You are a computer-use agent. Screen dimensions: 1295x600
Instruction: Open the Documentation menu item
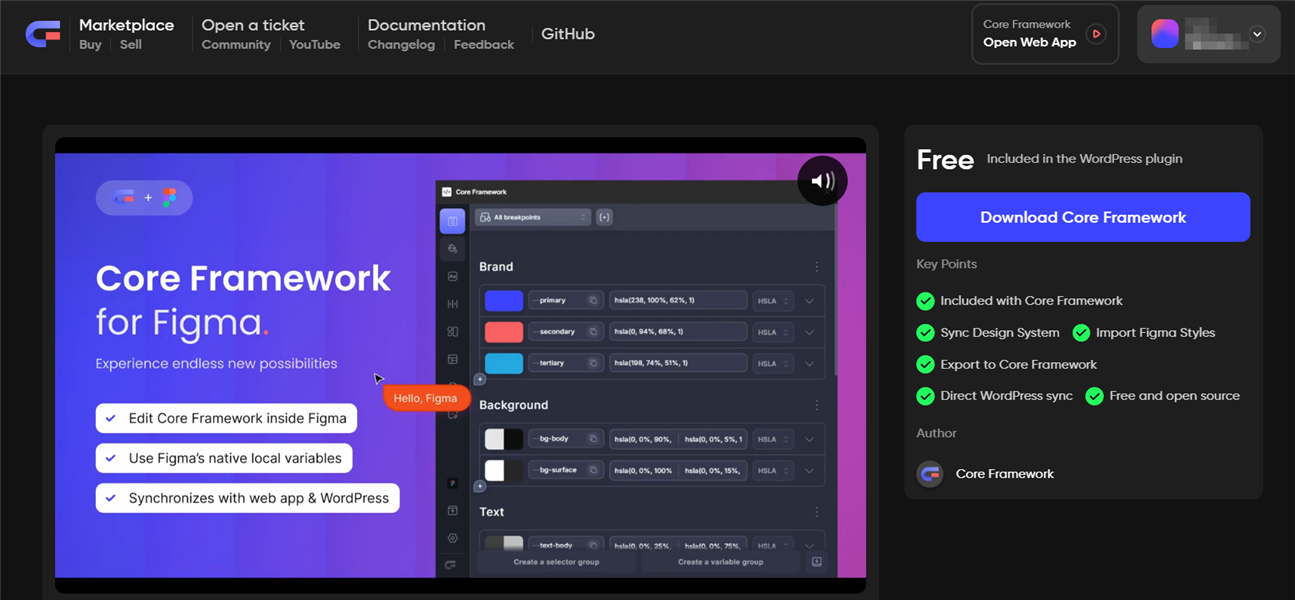[426, 25]
